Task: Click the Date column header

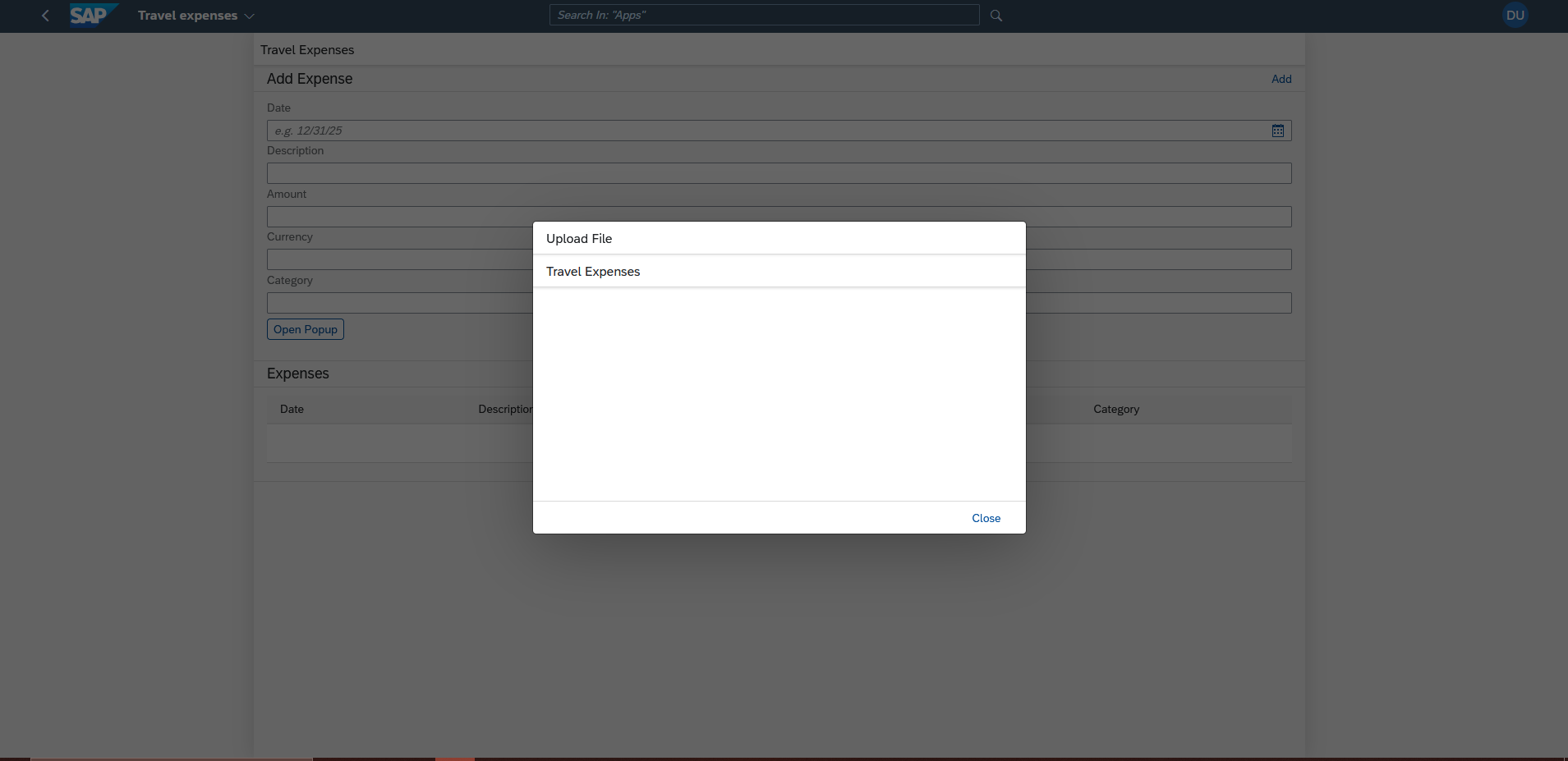Action: 292,409
